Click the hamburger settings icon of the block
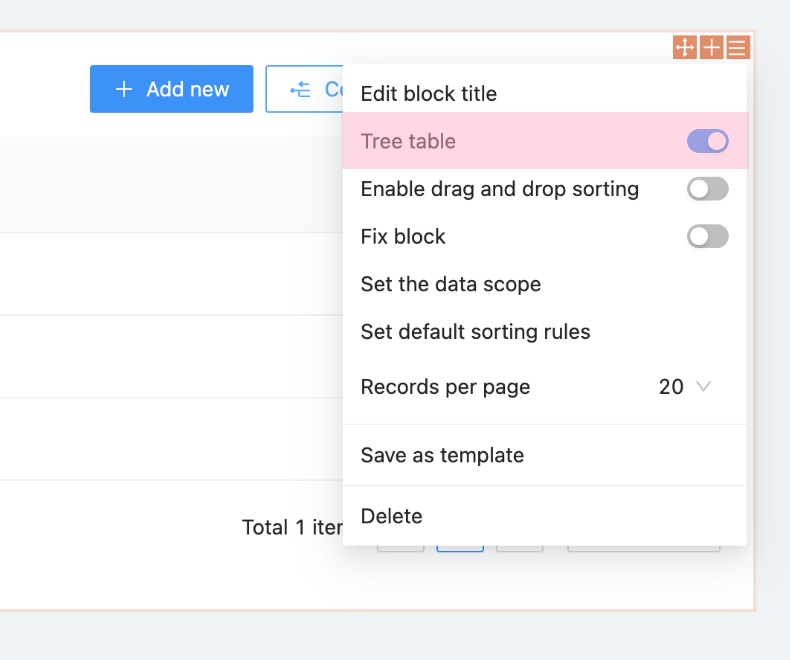The image size is (790, 660). pos(738,48)
